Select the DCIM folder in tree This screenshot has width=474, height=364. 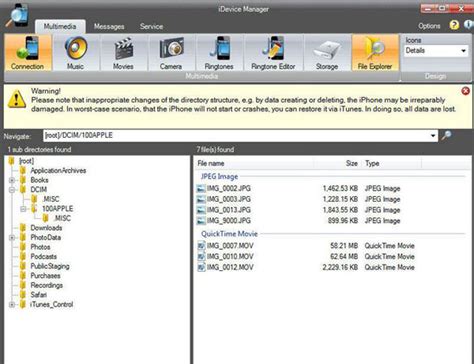pos(39,190)
